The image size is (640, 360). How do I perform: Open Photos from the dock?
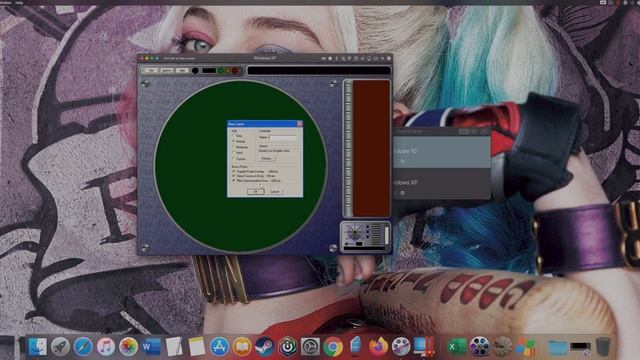(x=128, y=347)
